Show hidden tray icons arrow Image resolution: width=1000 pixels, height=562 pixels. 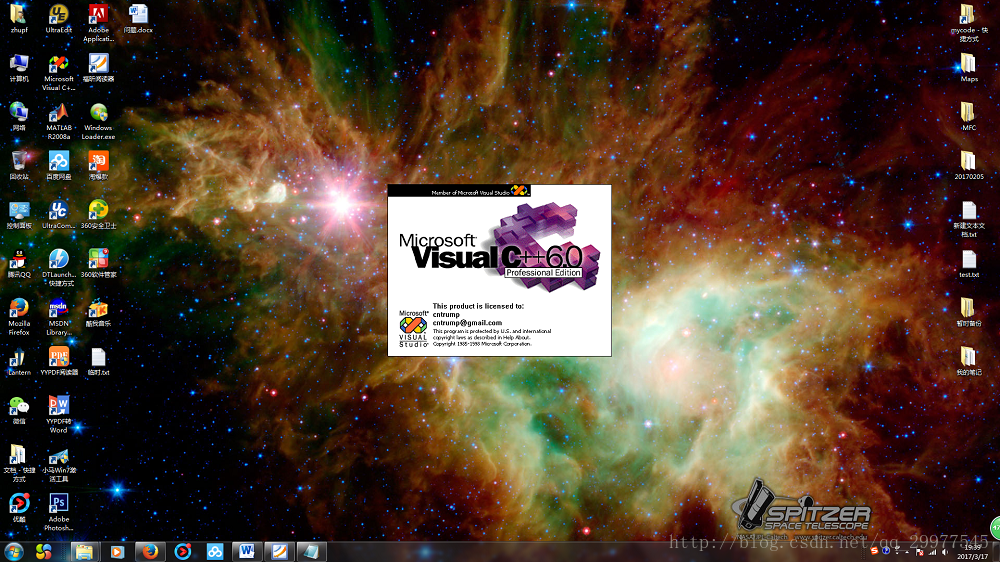pos(906,552)
